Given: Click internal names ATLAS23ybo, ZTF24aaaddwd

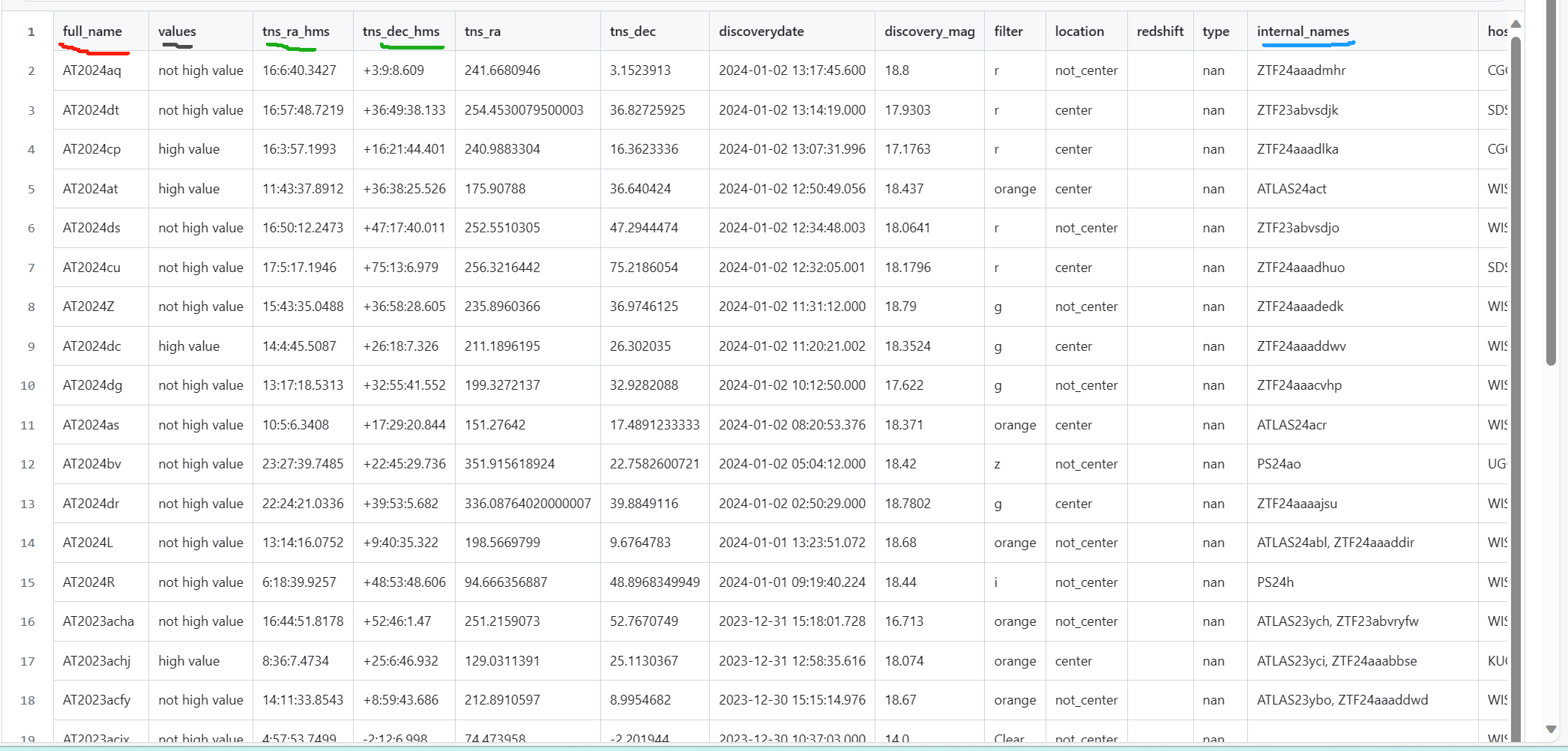Looking at the screenshot, I should click(1342, 700).
